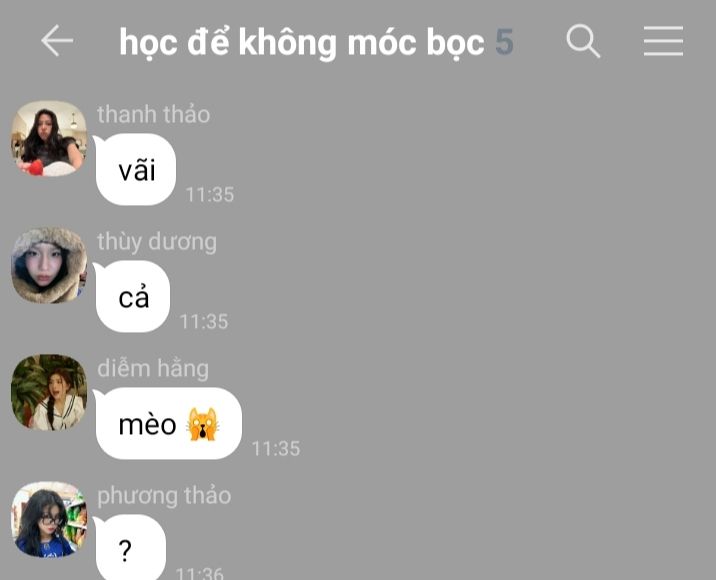This screenshot has width=716, height=580.
Task: Tap the screaming cat emoji
Action: click(x=203, y=424)
